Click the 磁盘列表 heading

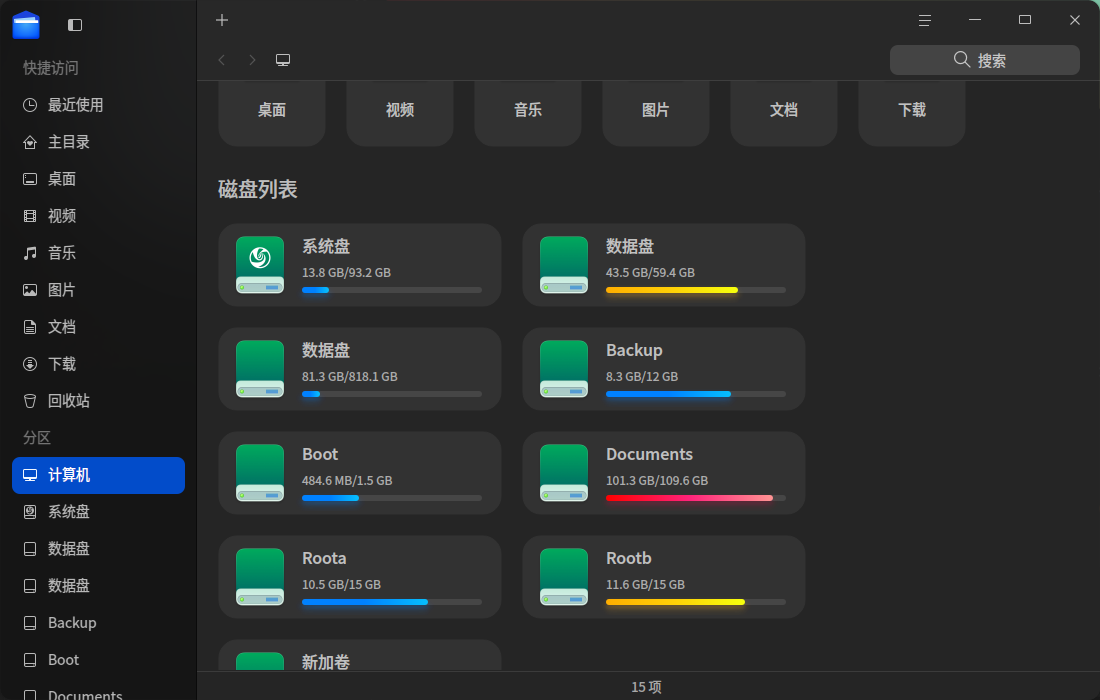pos(257,189)
